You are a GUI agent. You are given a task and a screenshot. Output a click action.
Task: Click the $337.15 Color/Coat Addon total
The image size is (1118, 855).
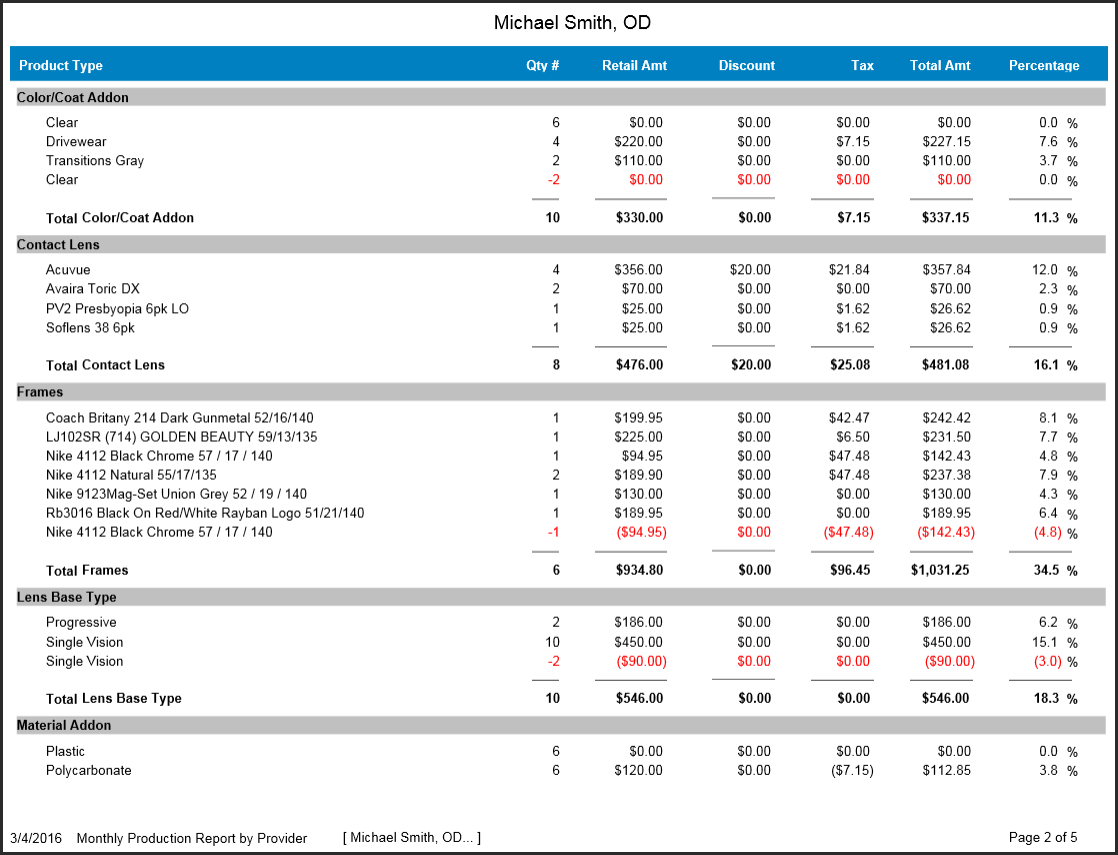[x=945, y=218]
